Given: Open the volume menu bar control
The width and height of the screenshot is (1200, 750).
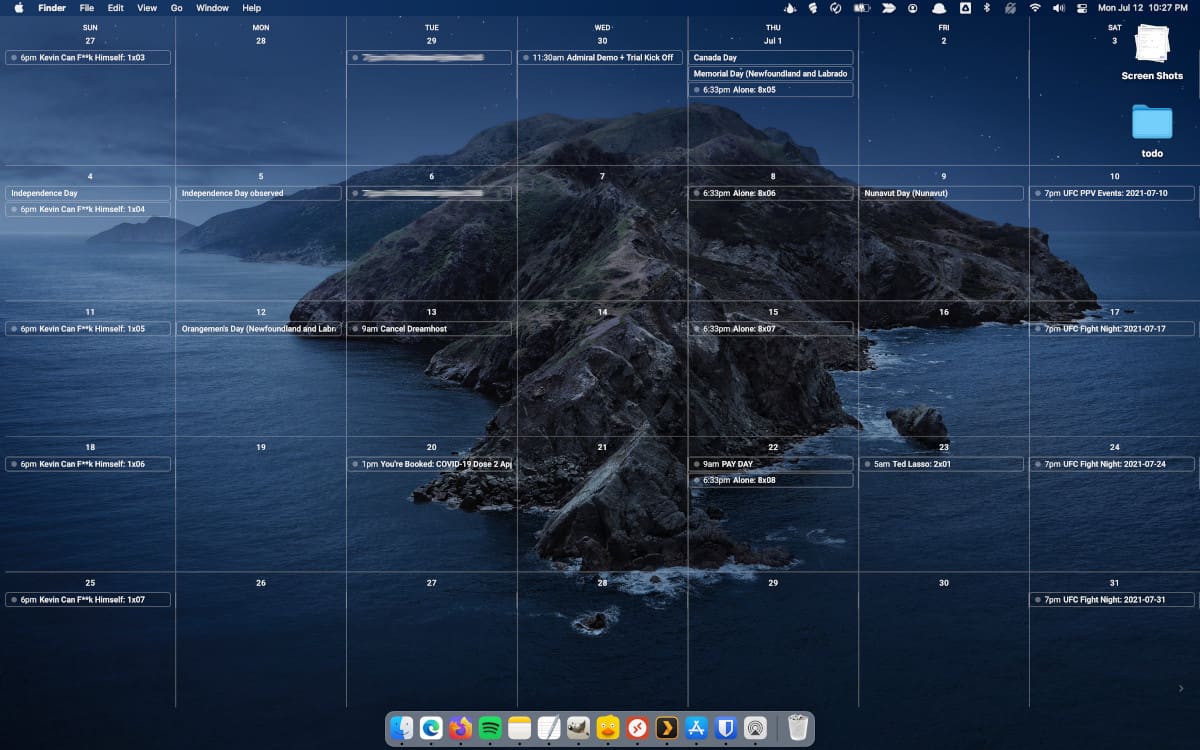Looking at the screenshot, I should 1058,8.
